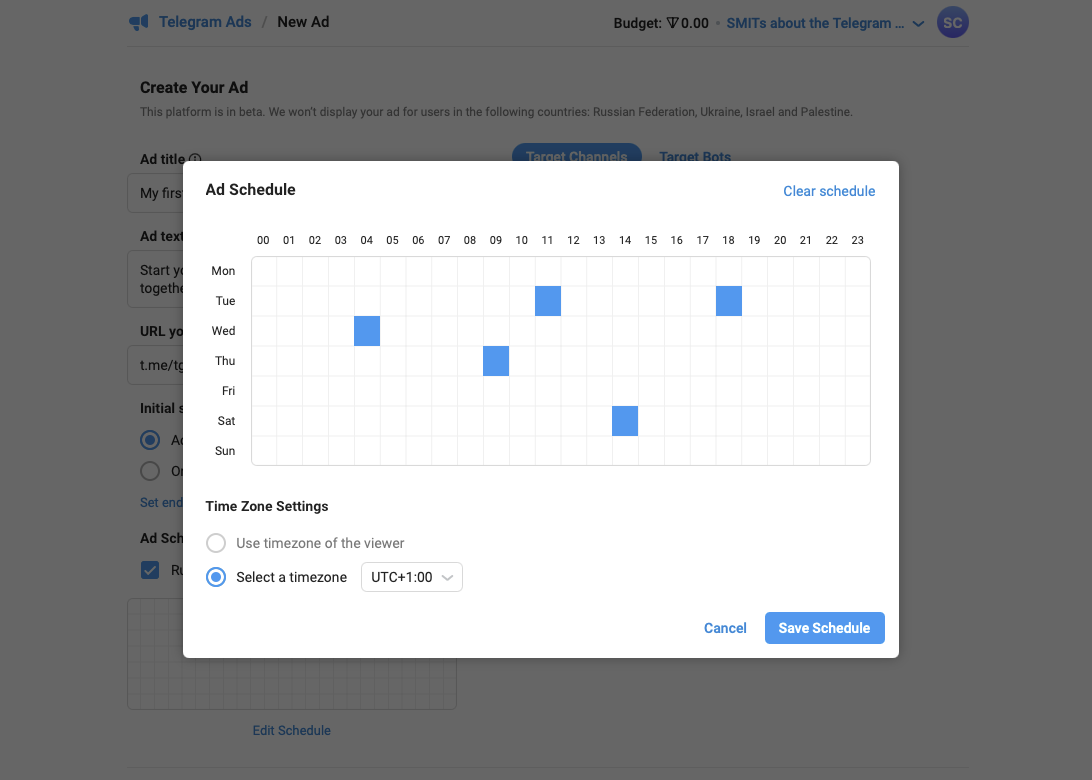Select 'Use timezone of the viewer' option
1092x780 pixels.
(216, 543)
